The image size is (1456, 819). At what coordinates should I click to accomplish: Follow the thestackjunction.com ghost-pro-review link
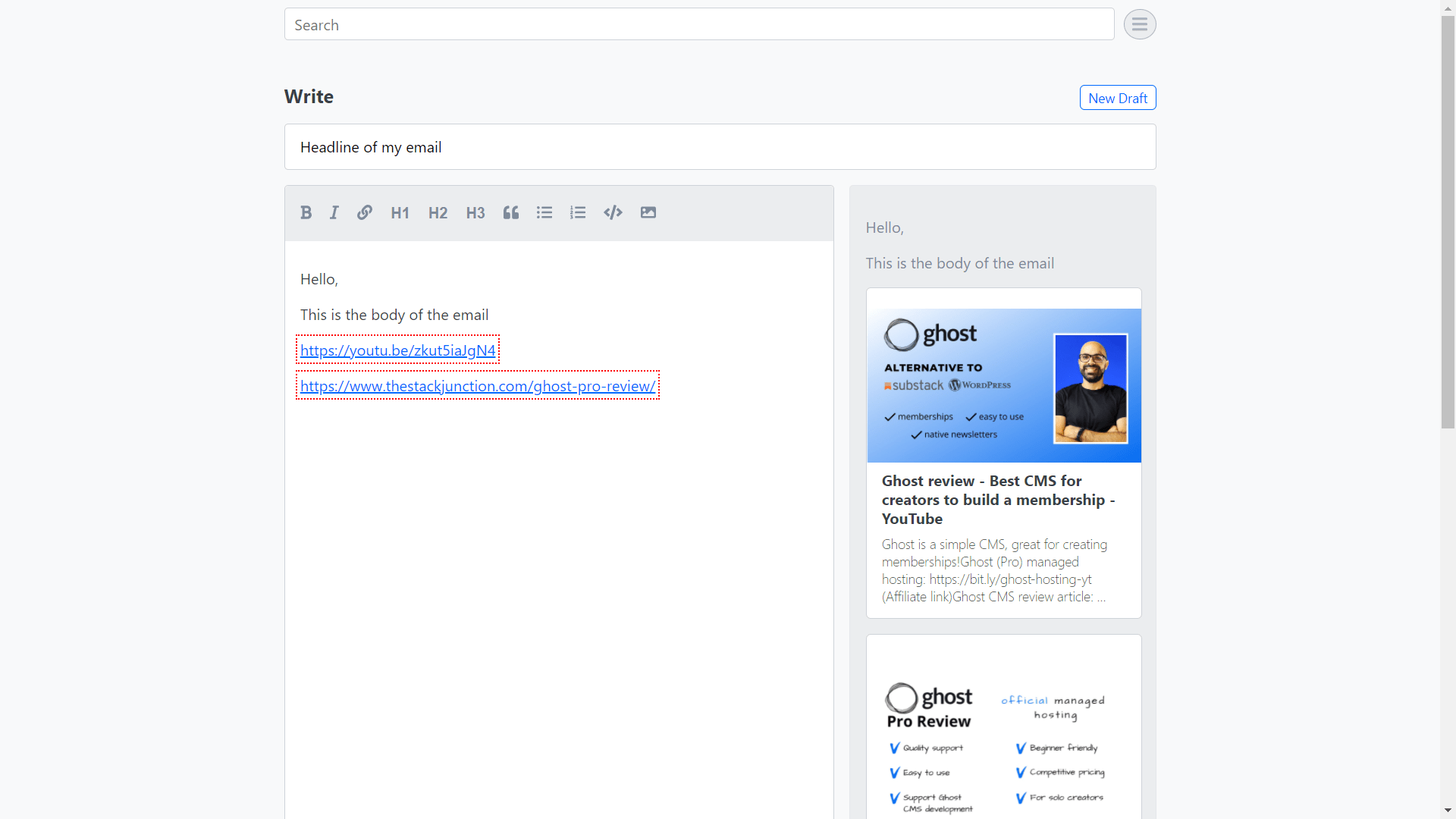[477, 385]
